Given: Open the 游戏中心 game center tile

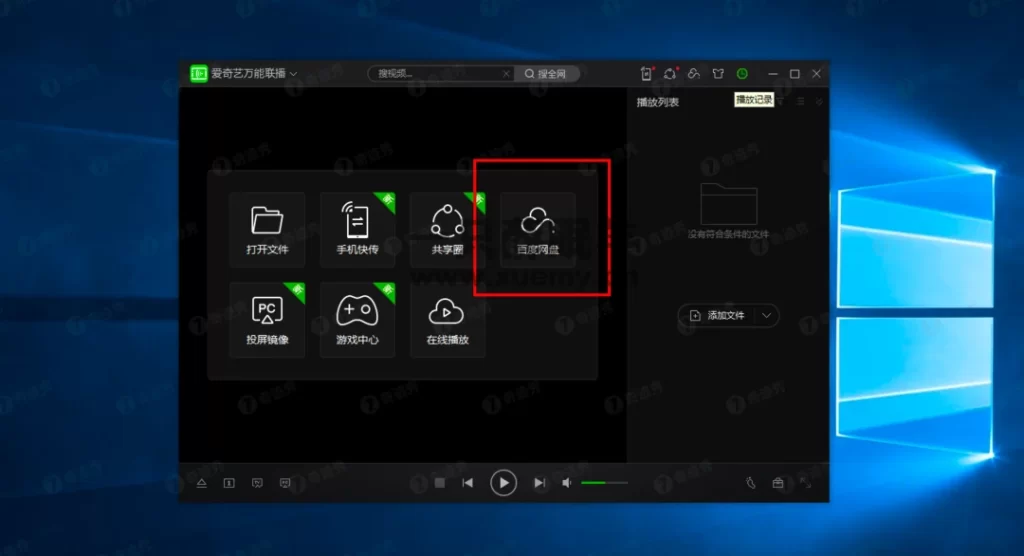Looking at the screenshot, I should [x=357, y=319].
